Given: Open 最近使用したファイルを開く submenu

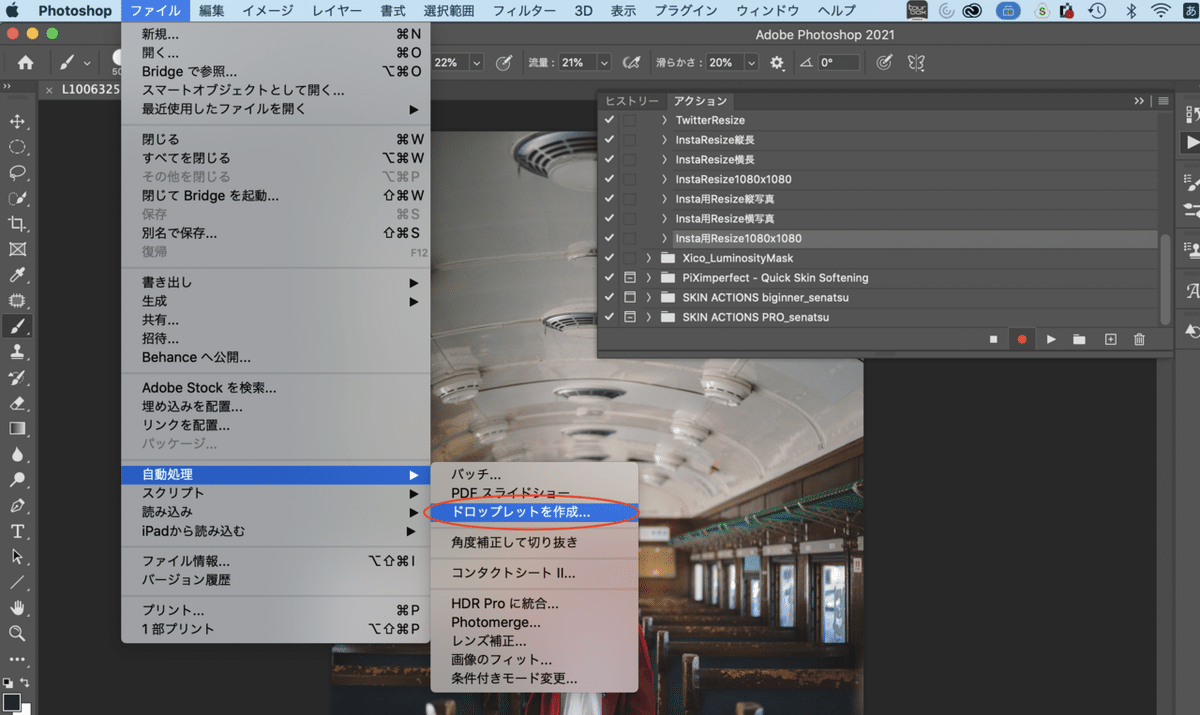Looking at the screenshot, I should (276, 109).
